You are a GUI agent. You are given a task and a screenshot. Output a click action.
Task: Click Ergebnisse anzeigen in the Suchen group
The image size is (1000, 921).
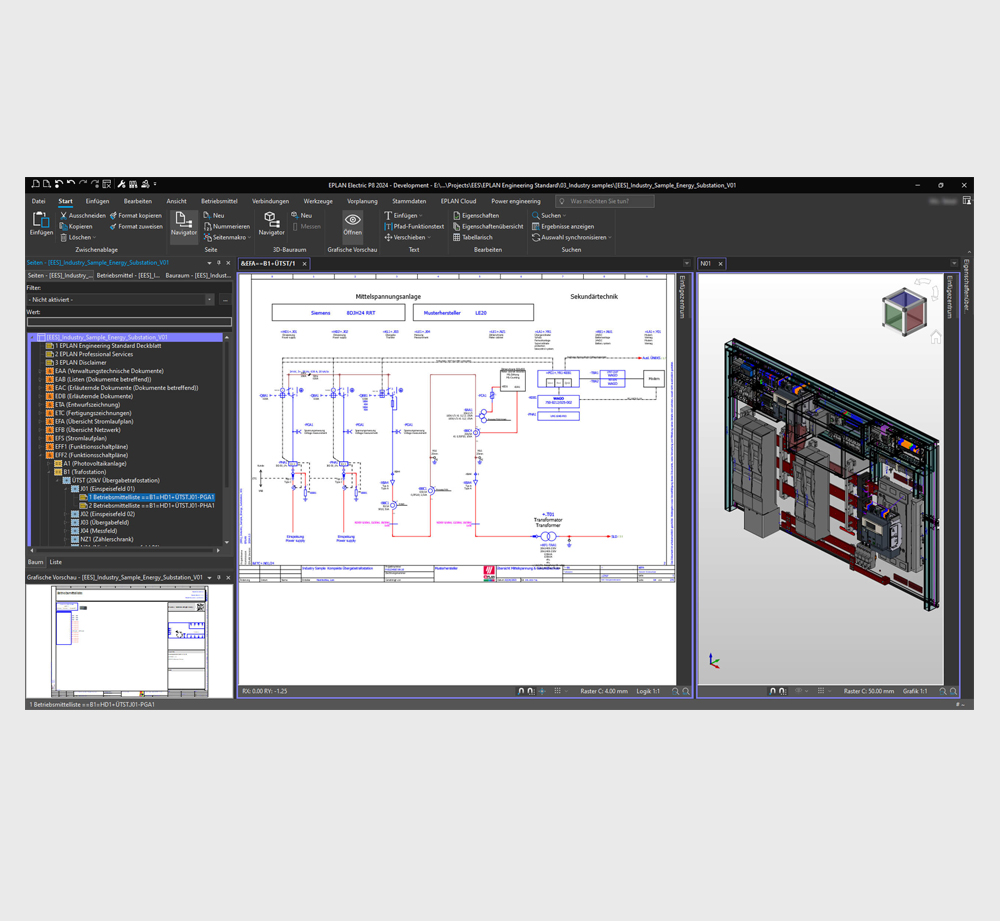coord(563,226)
